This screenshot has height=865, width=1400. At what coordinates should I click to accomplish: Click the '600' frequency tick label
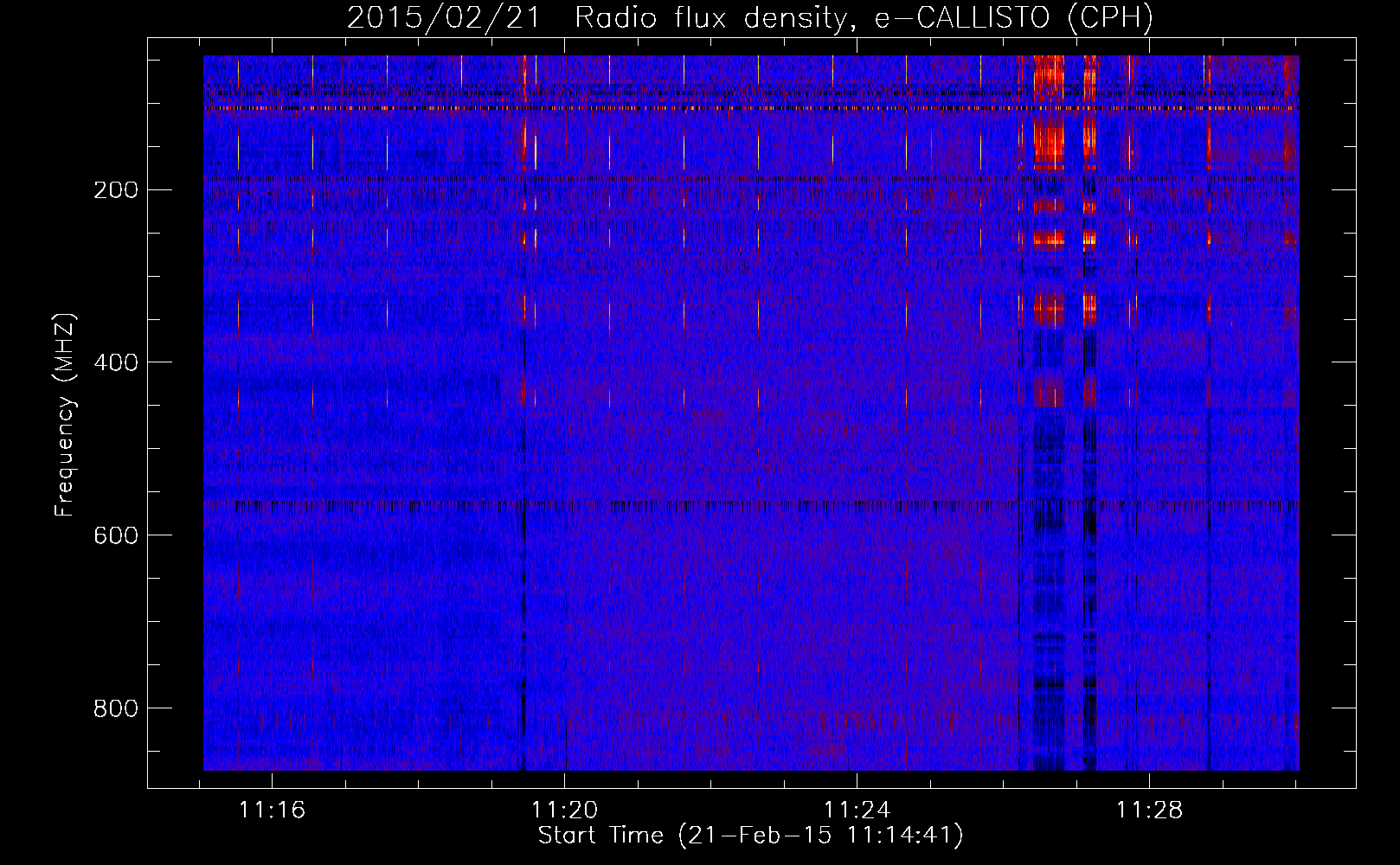click(x=116, y=536)
